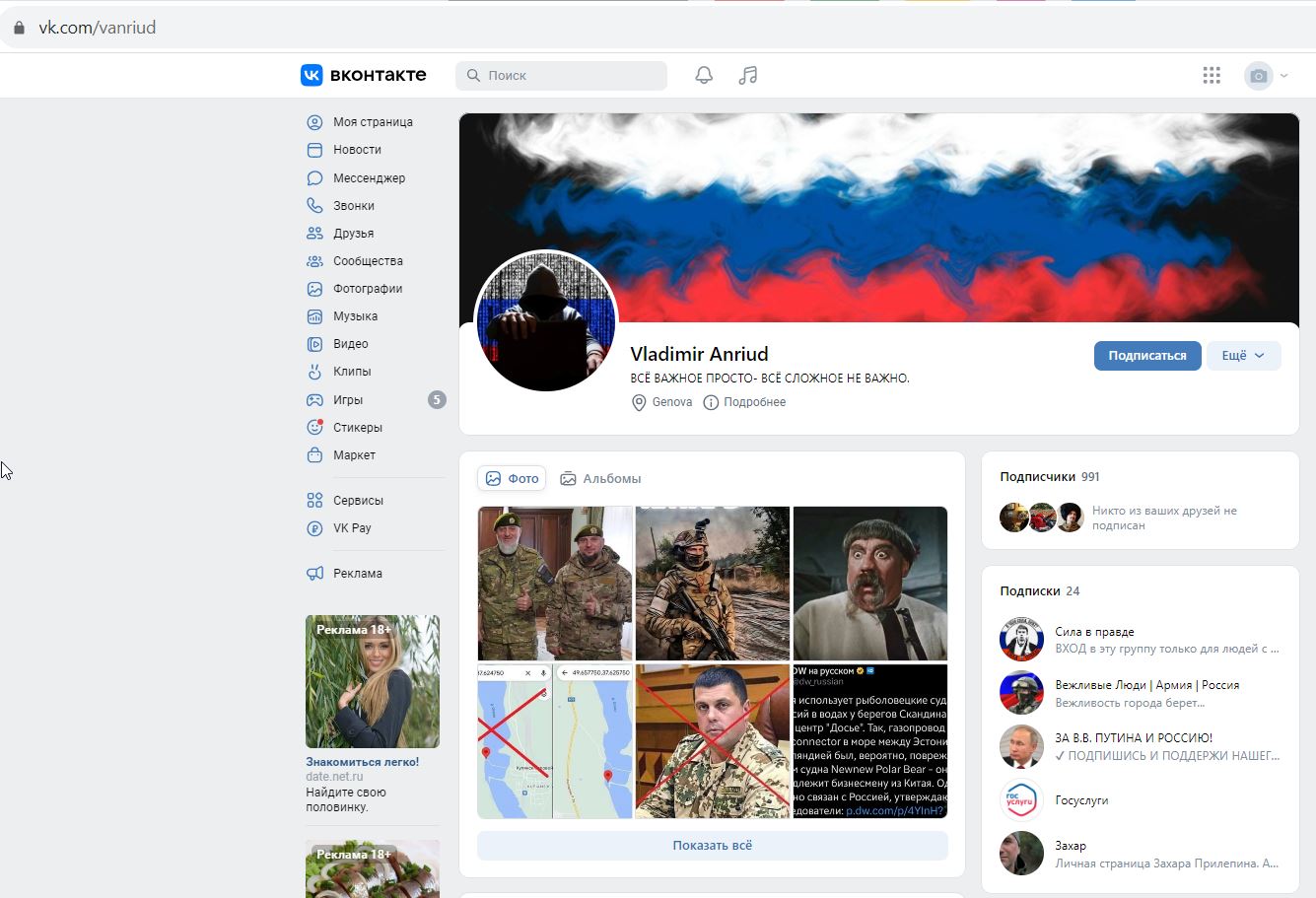
Task: Click the Захар avatar
Action: (x=1021, y=853)
